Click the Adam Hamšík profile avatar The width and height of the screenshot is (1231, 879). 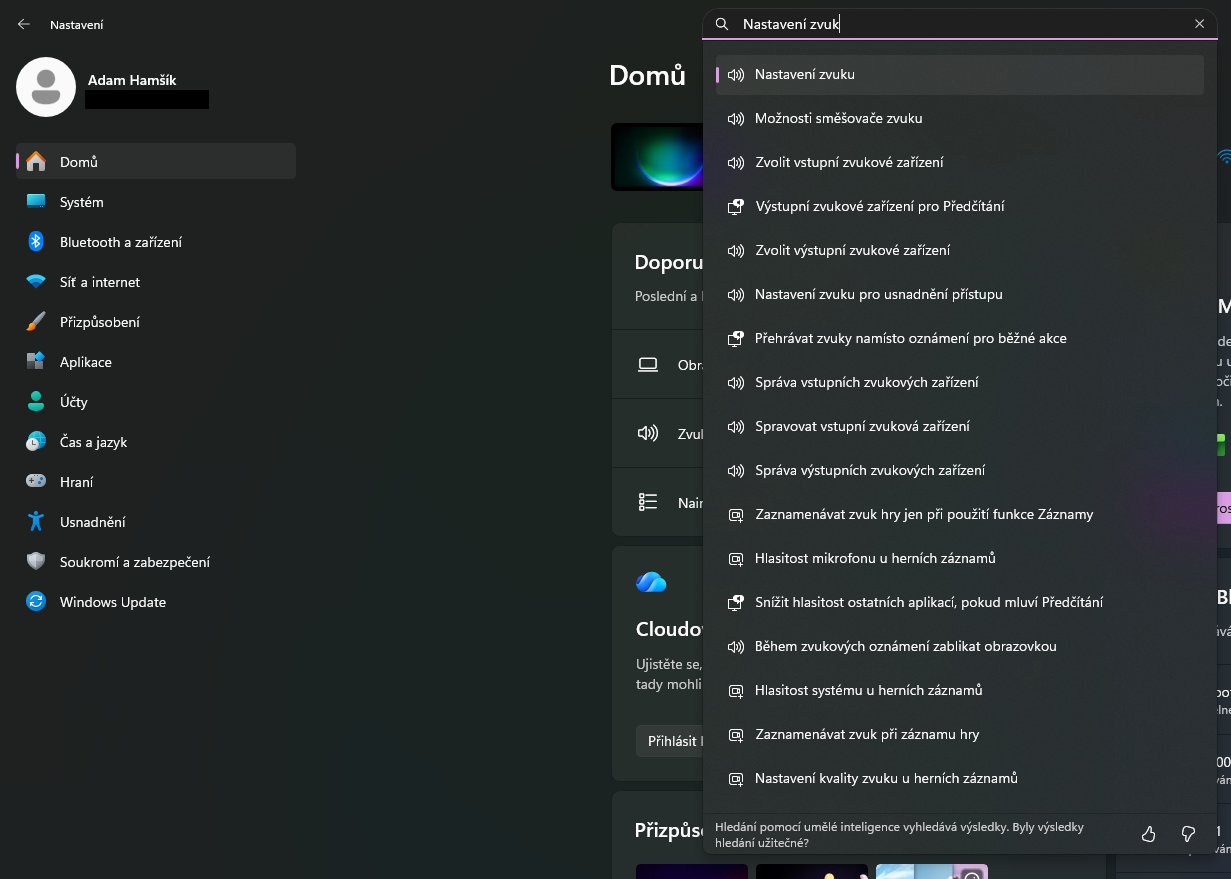tap(46, 87)
